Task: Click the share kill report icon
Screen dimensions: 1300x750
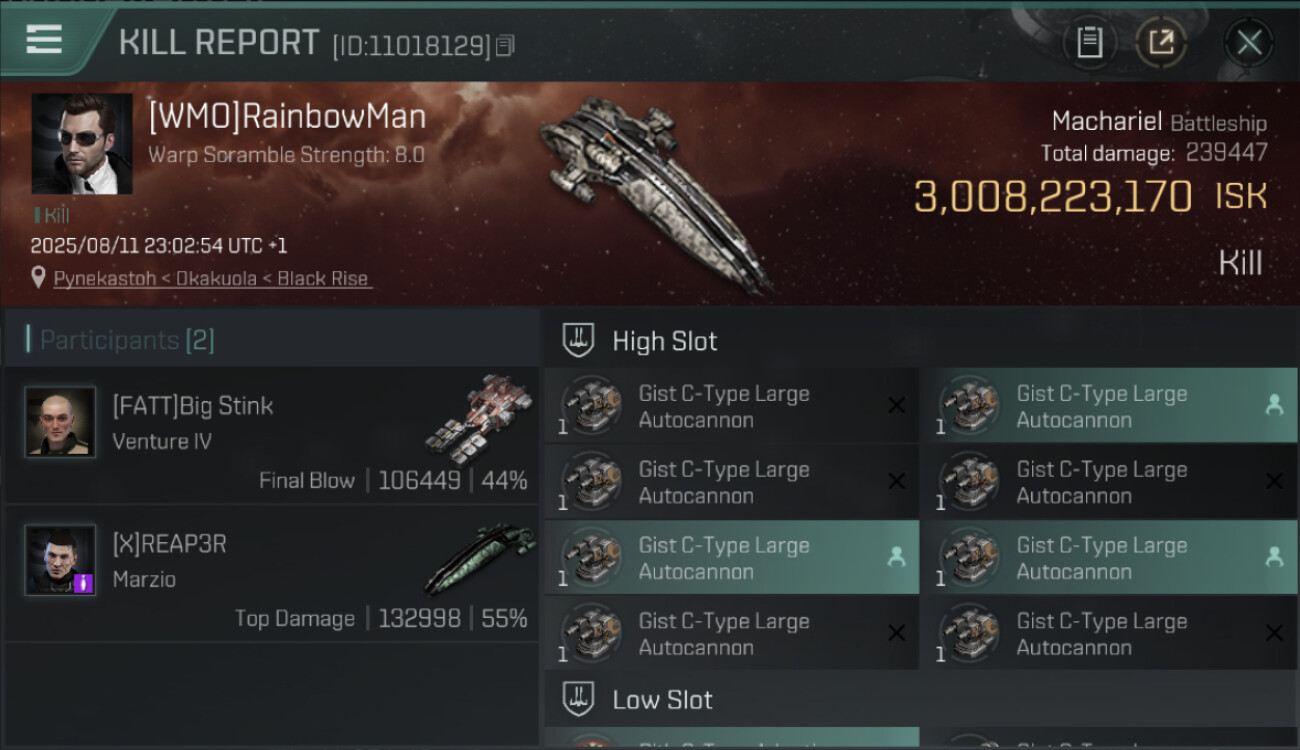Action: coord(1161,42)
